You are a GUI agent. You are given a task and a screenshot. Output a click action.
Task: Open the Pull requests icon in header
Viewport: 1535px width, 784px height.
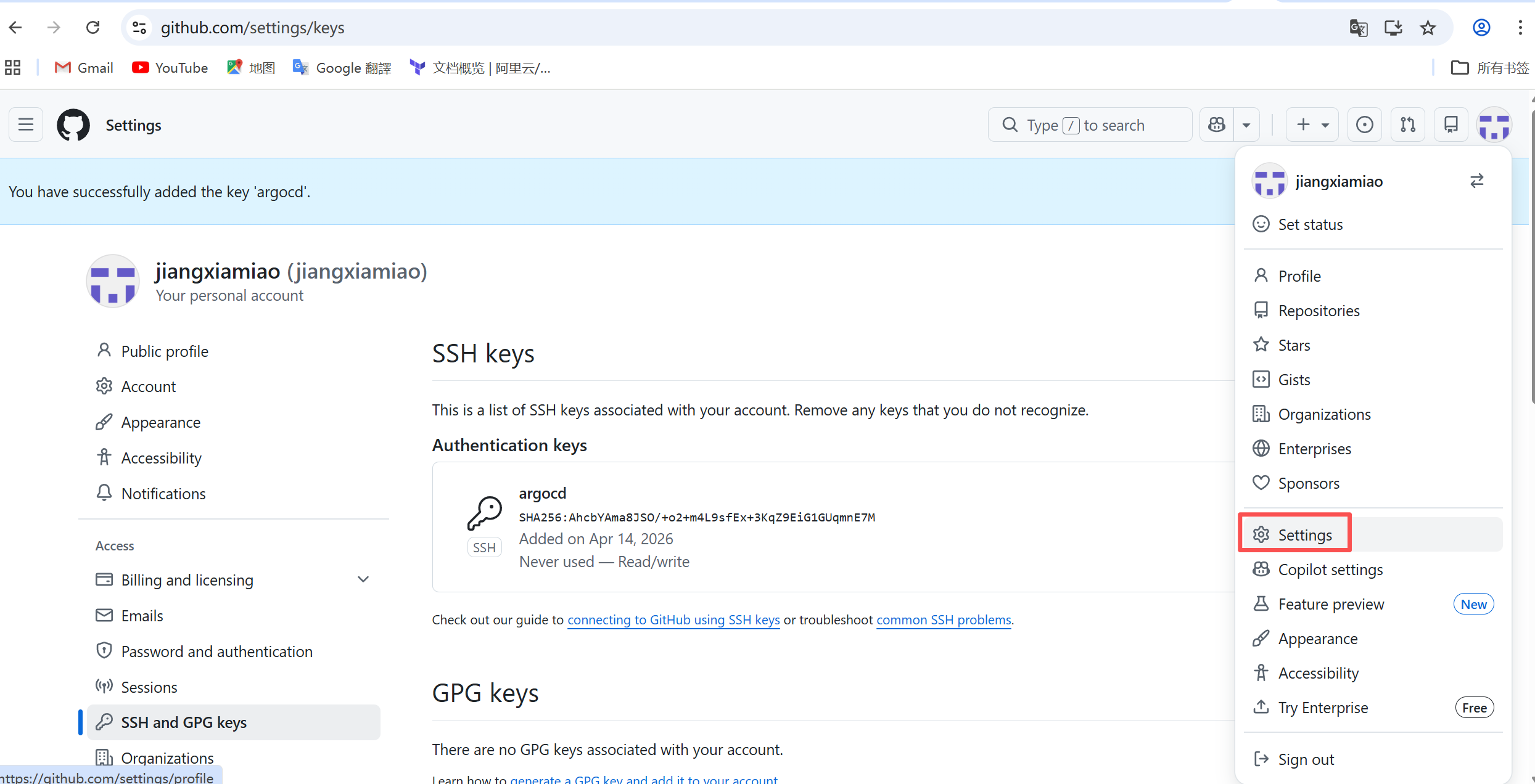pyautogui.click(x=1408, y=125)
